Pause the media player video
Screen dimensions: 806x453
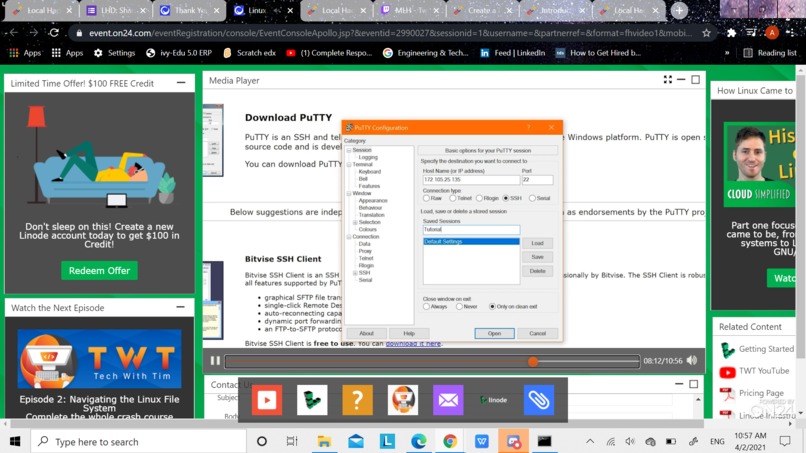(215, 361)
